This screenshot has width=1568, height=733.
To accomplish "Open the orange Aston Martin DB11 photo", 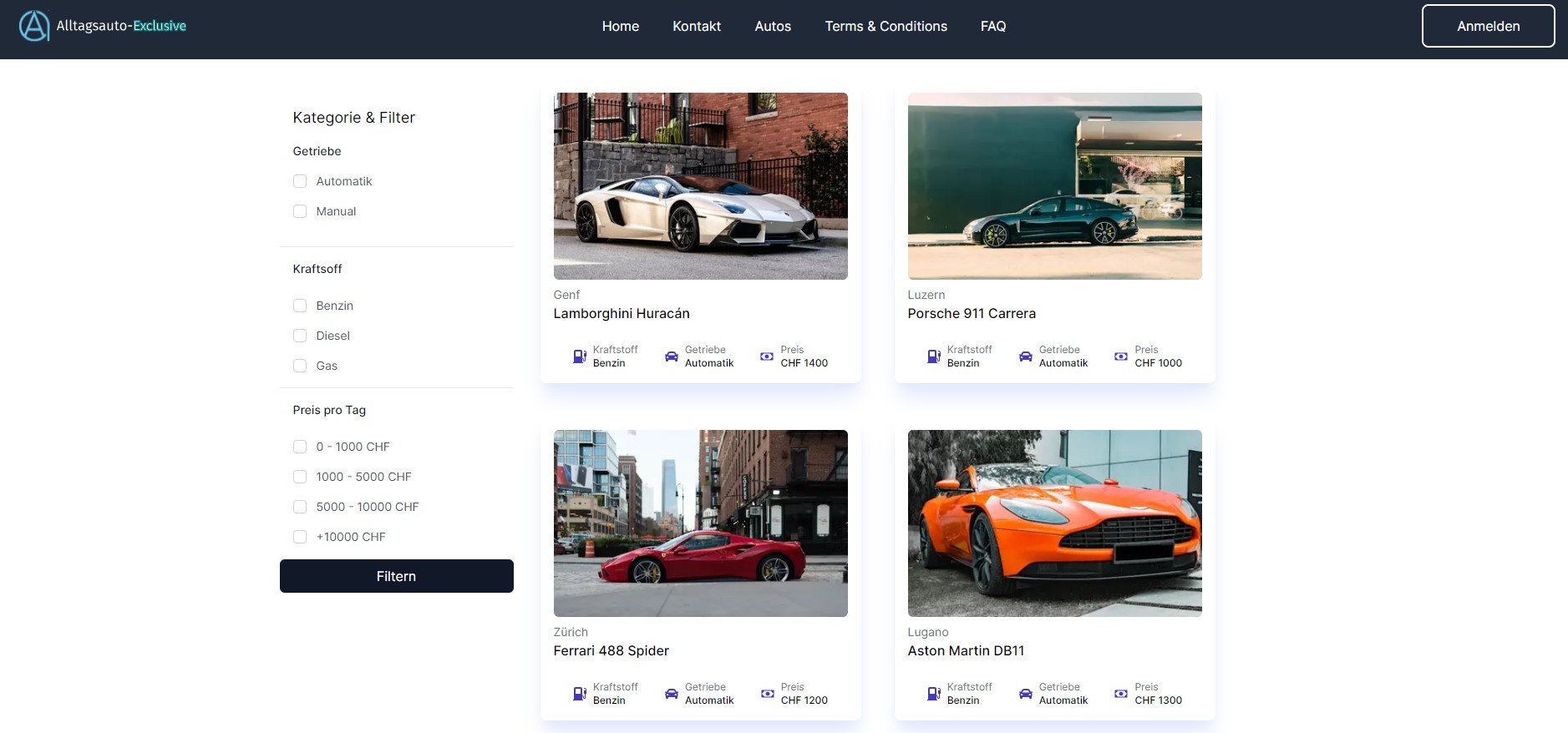I will (1054, 523).
